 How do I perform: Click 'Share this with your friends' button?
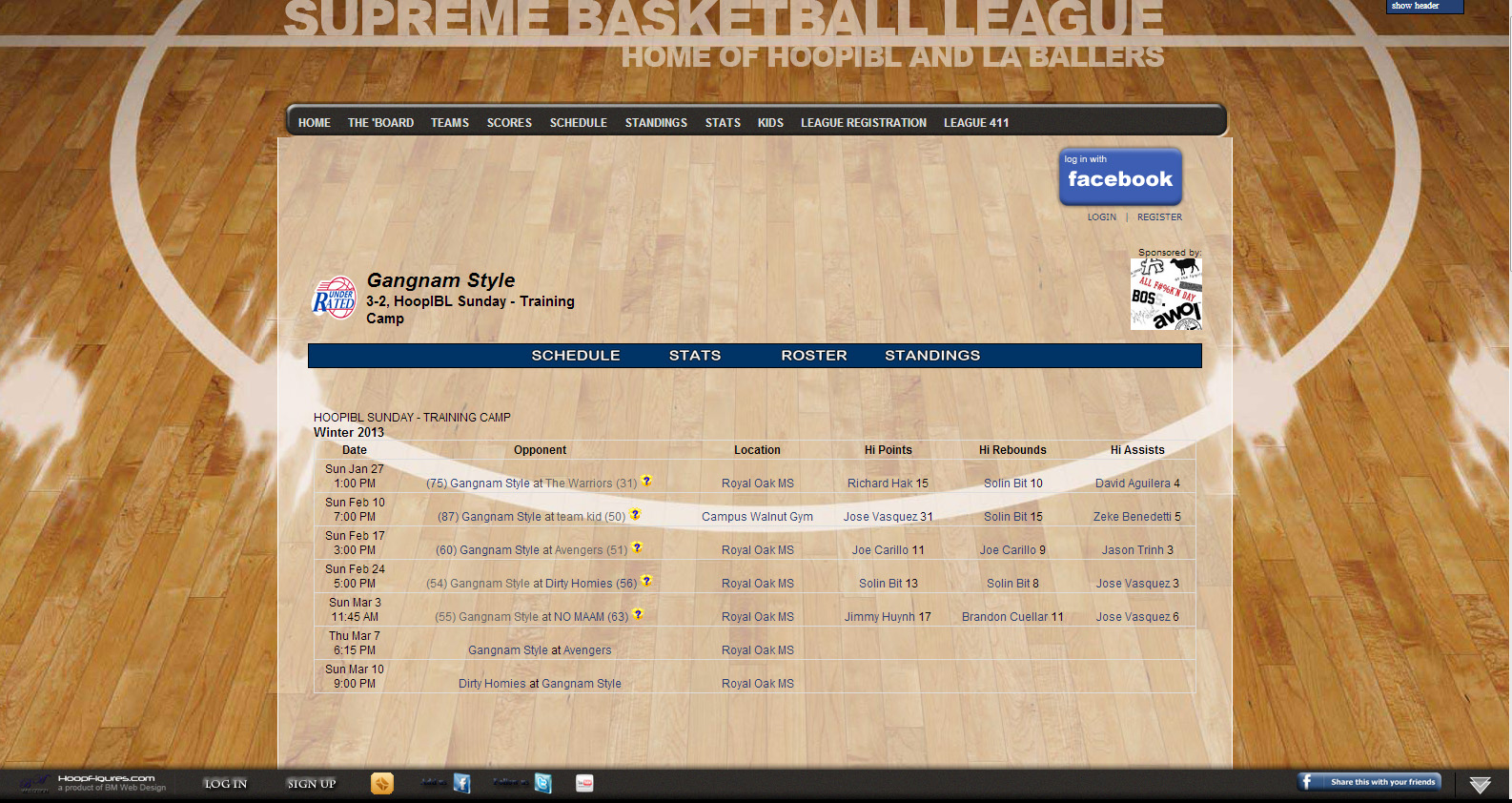(1369, 782)
